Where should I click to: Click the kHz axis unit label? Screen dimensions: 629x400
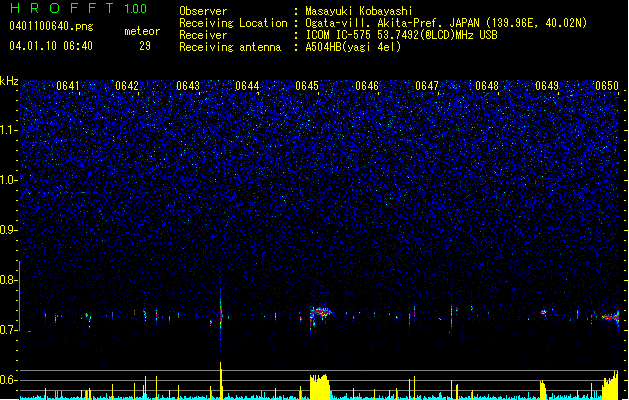coord(9,81)
